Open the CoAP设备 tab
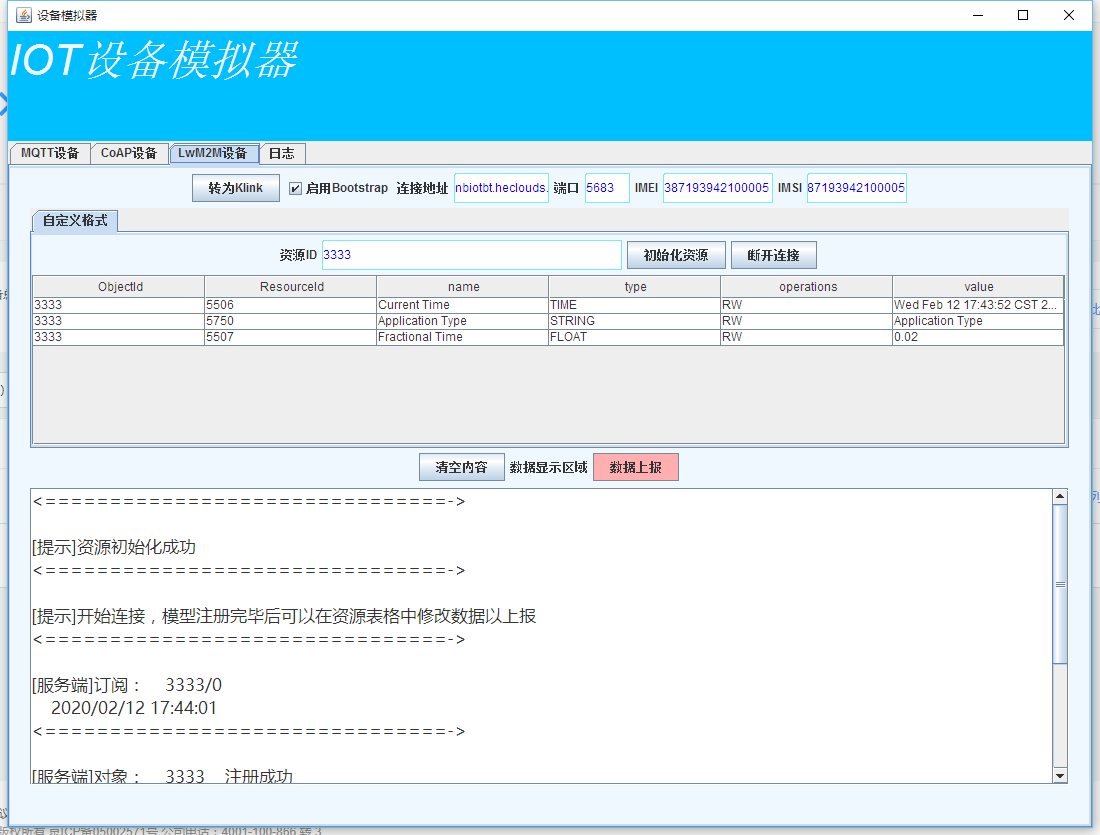This screenshot has height=835, width=1100. point(129,153)
